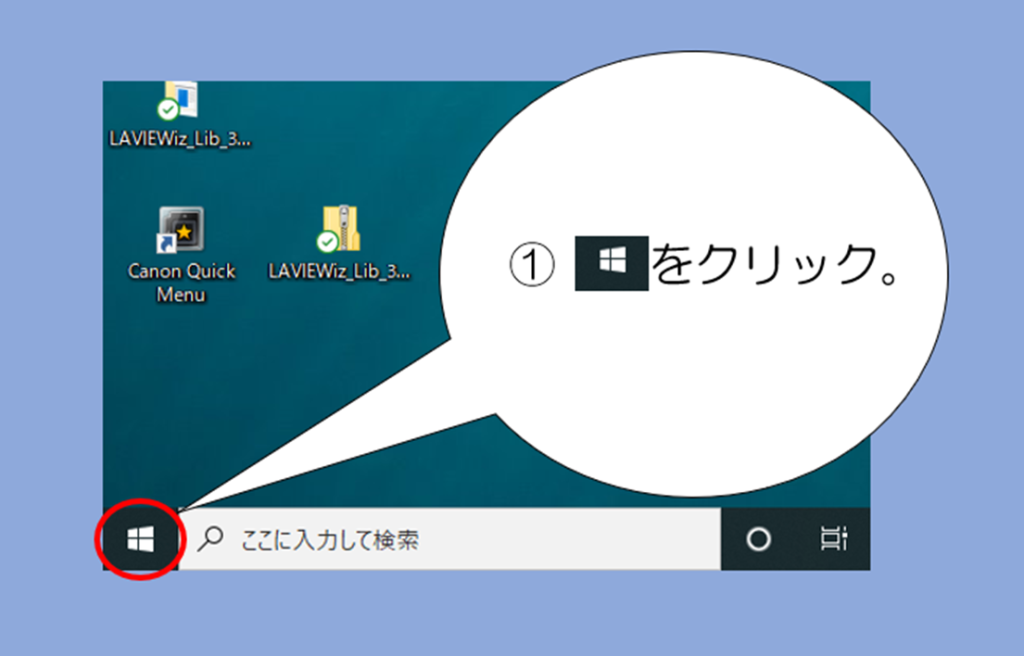Open the Windows Start menu in the taskbar
The height and width of the screenshot is (656, 1024).
pyautogui.click(x=140, y=539)
